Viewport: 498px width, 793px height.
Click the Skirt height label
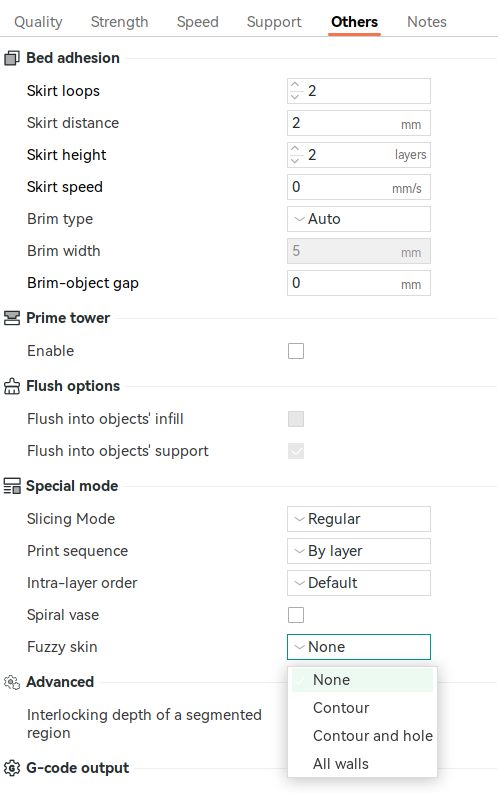coord(67,155)
